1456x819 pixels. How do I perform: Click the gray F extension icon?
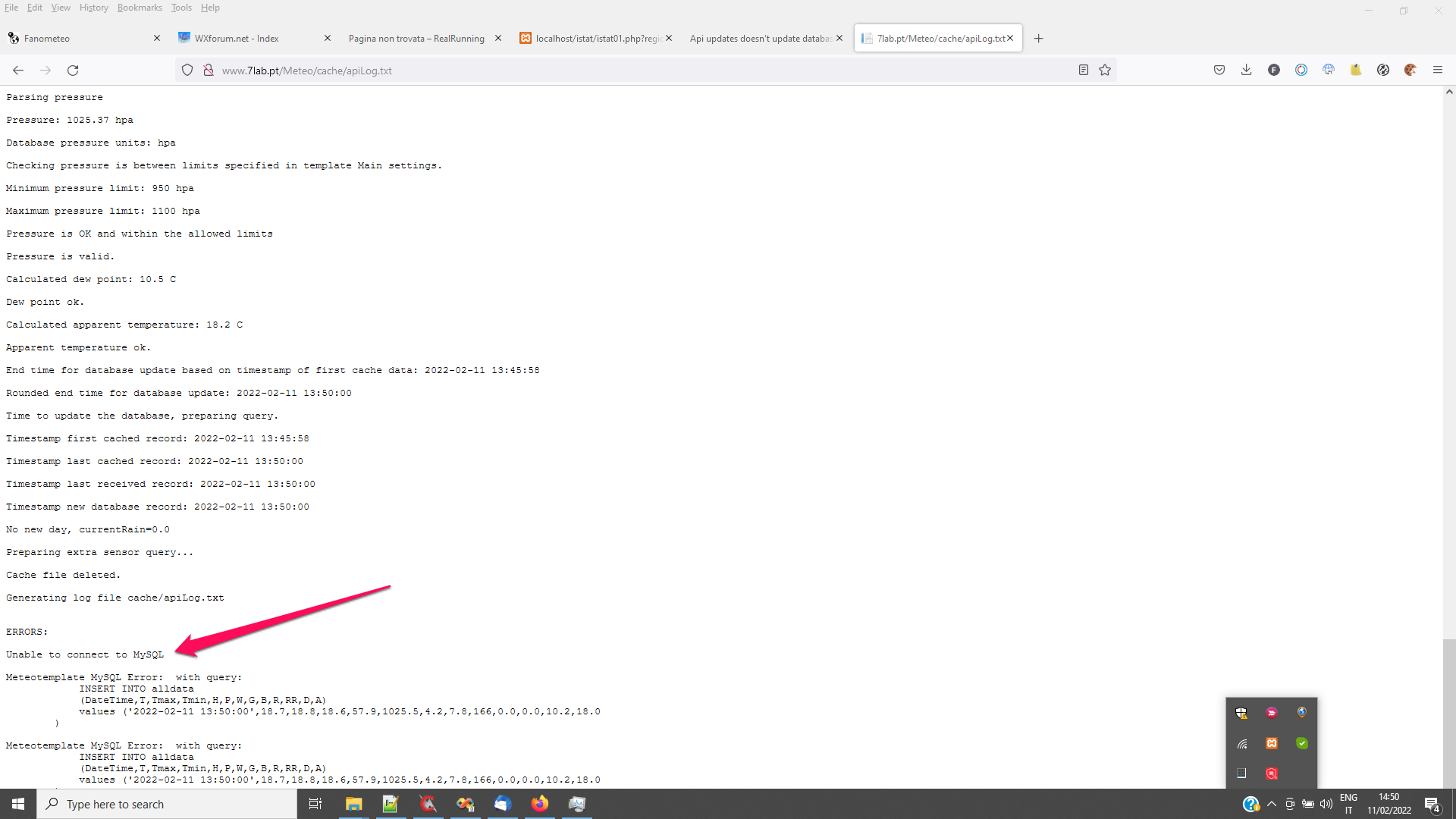point(1274,71)
